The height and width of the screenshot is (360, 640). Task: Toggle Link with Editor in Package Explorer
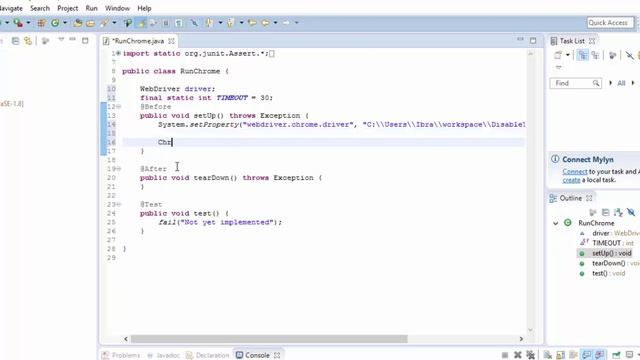point(28,41)
